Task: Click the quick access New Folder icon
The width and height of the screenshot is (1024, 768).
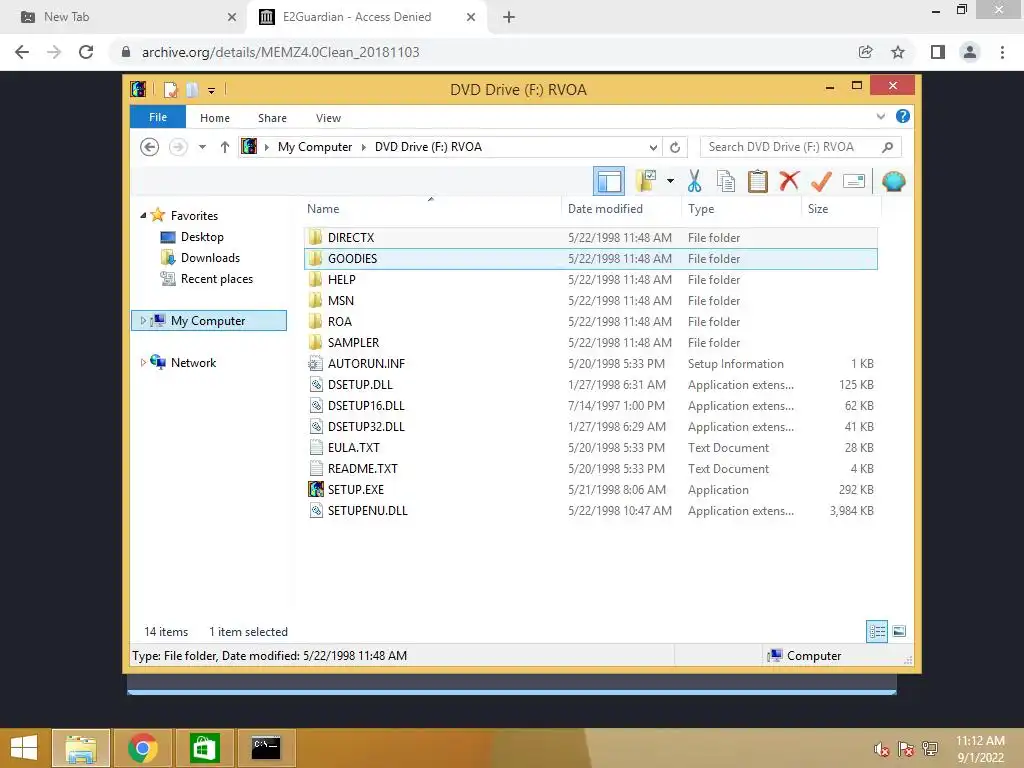Action: 192,89
